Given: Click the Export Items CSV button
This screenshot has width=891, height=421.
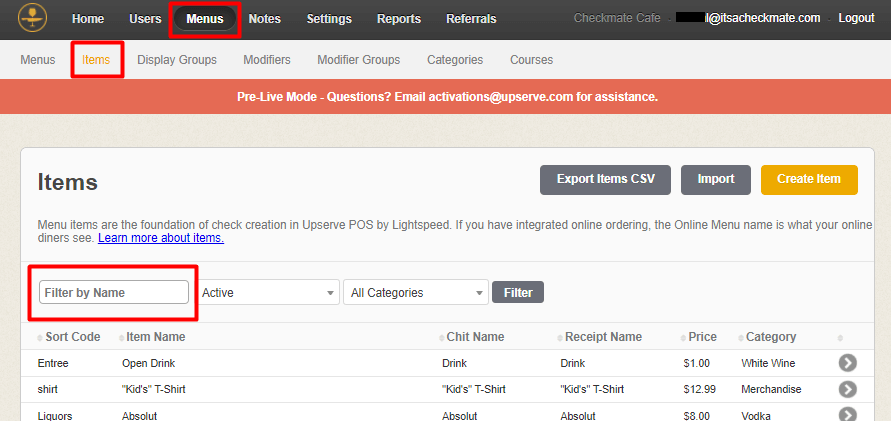Looking at the screenshot, I should (605, 179).
